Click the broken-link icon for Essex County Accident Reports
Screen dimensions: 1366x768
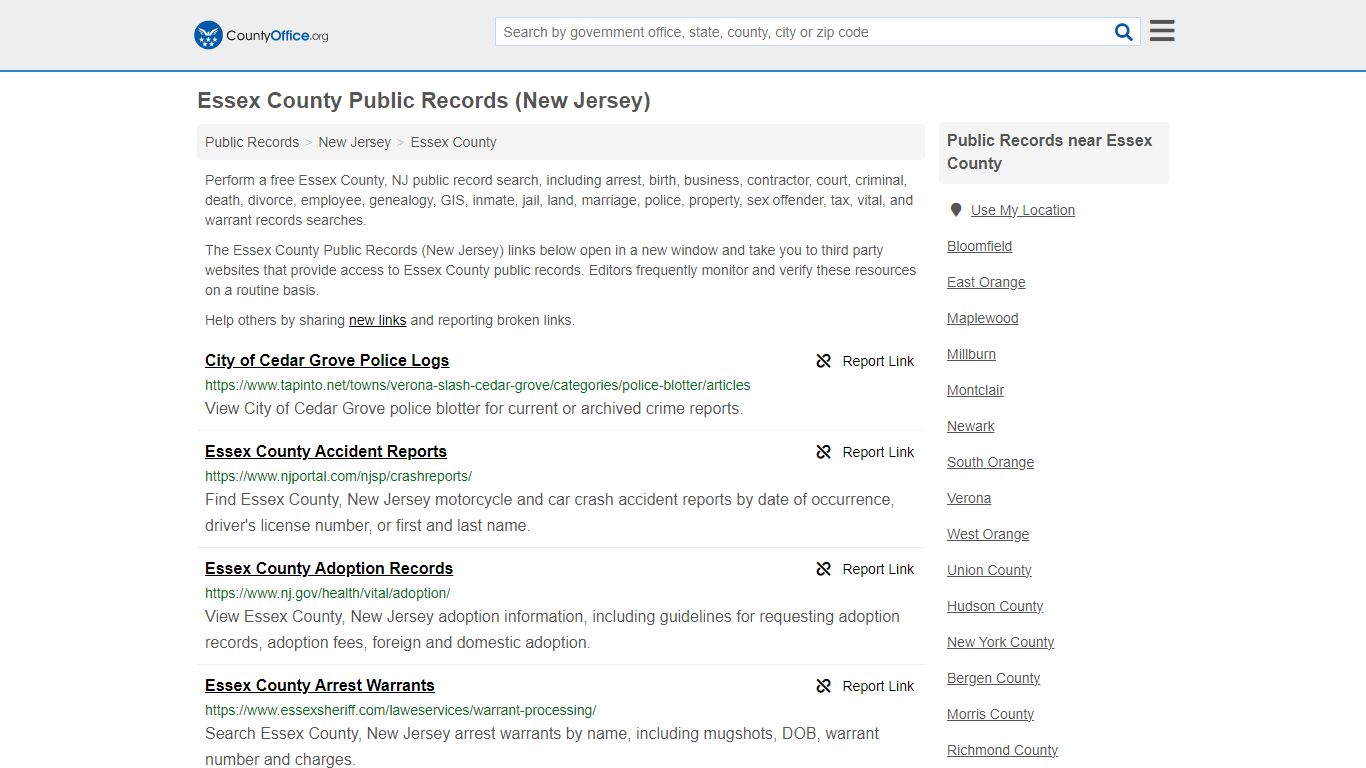824,452
